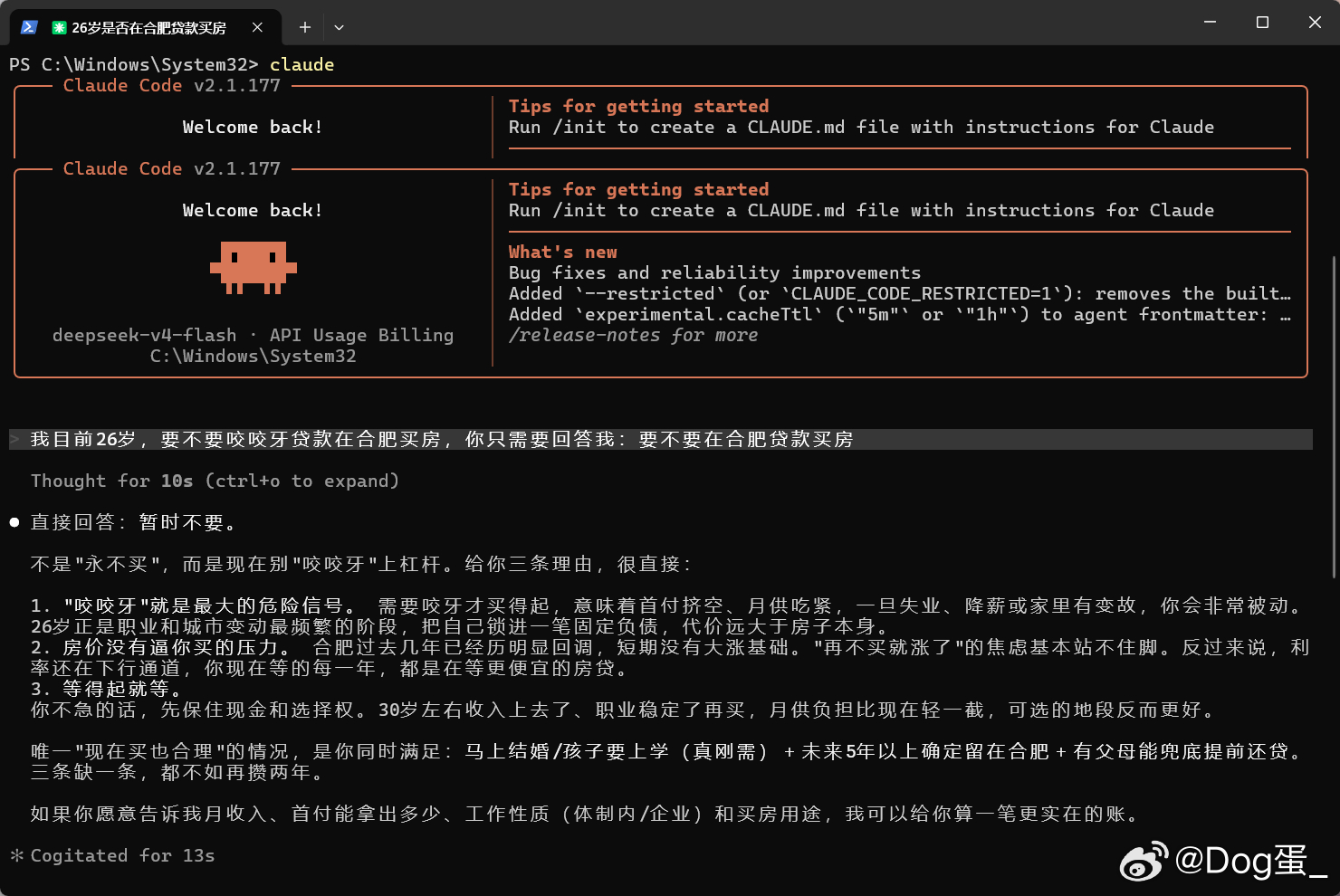The image size is (1340, 896).
Task: Click the 'C:\Windows\System32' path under the mascot
Action: click(x=253, y=356)
